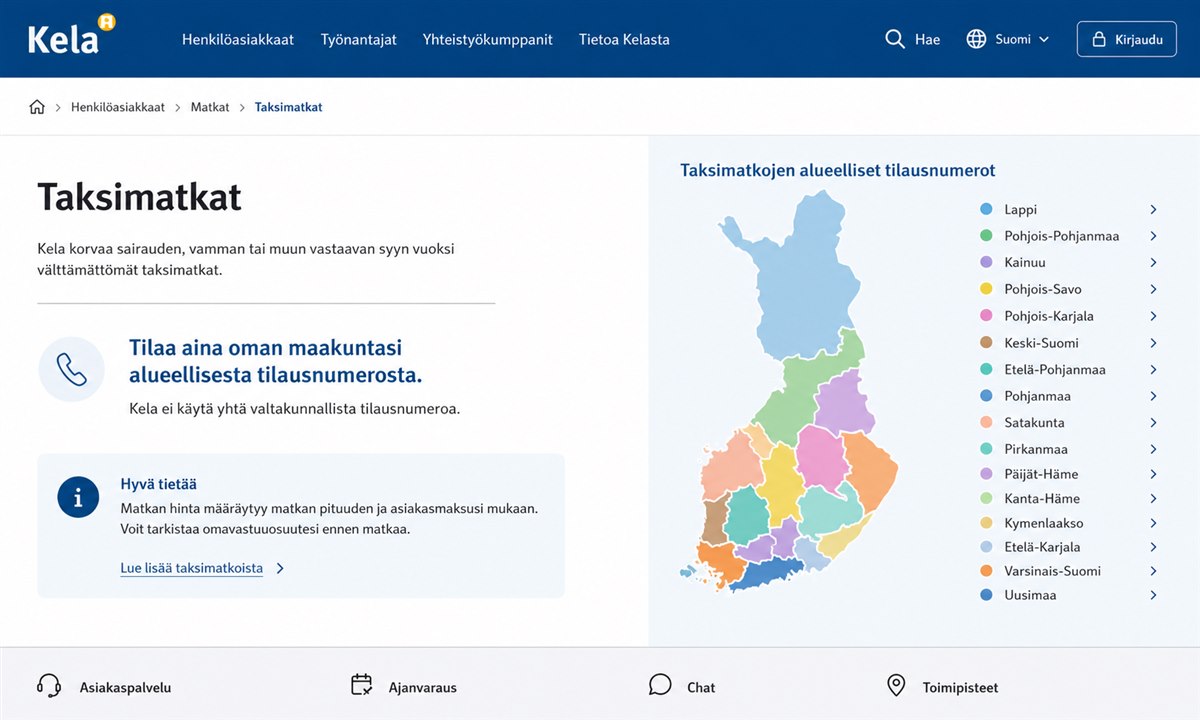This screenshot has width=1200, height=720.
Task: Click the Kirjaudu login button
Action: pyautogui.click(x=1126, y=39)
